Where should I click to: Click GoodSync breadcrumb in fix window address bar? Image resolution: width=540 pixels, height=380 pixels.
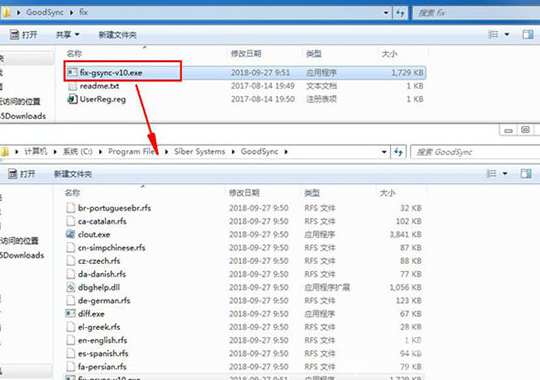(45, 12)
